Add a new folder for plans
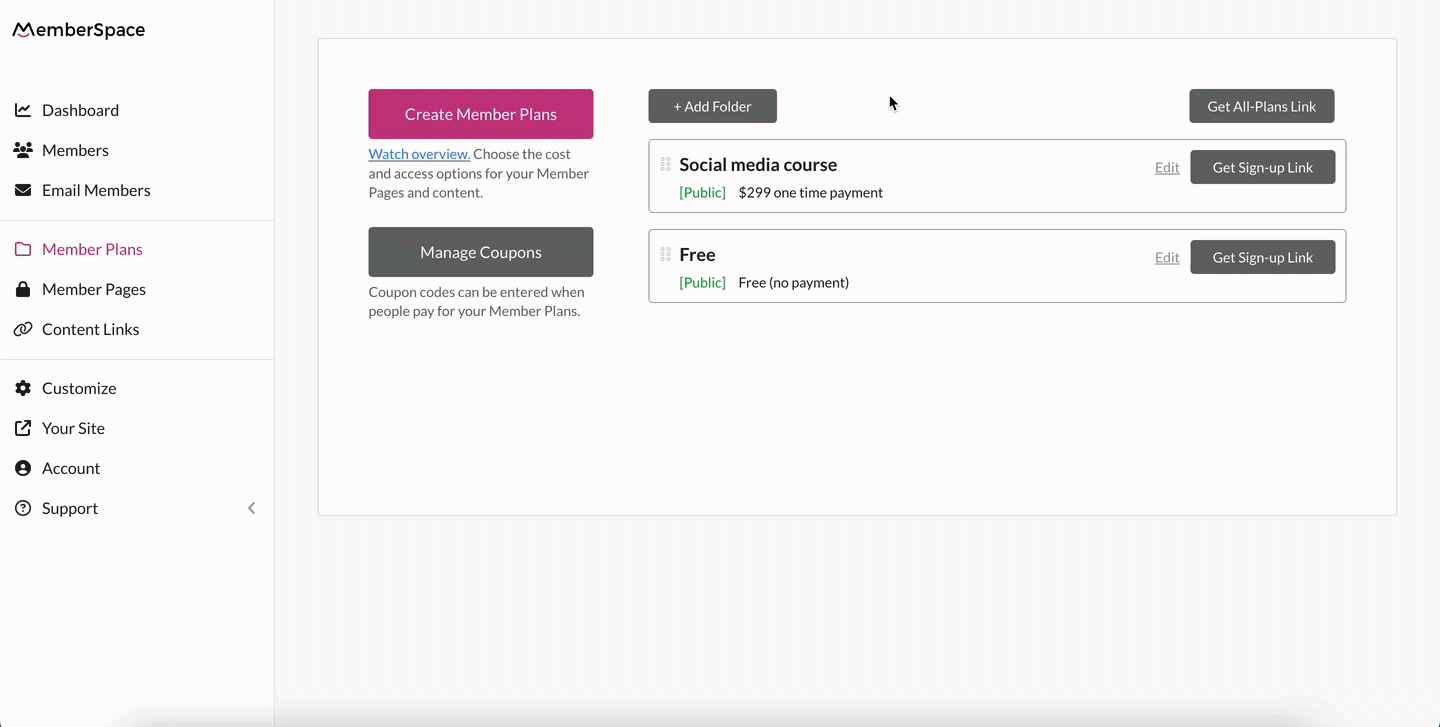This screenshot has height=727, width=1440. pos(712,105)
